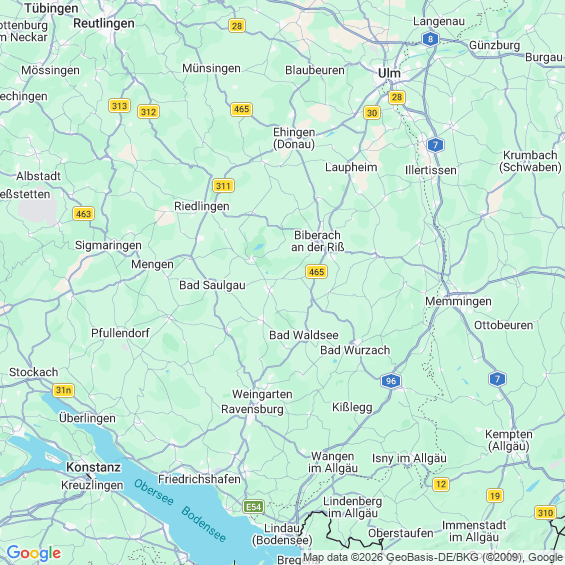The height and width of the screenshot is (565, 565).
Task: Click the 312 road shield
Action: tap(148, 112)
